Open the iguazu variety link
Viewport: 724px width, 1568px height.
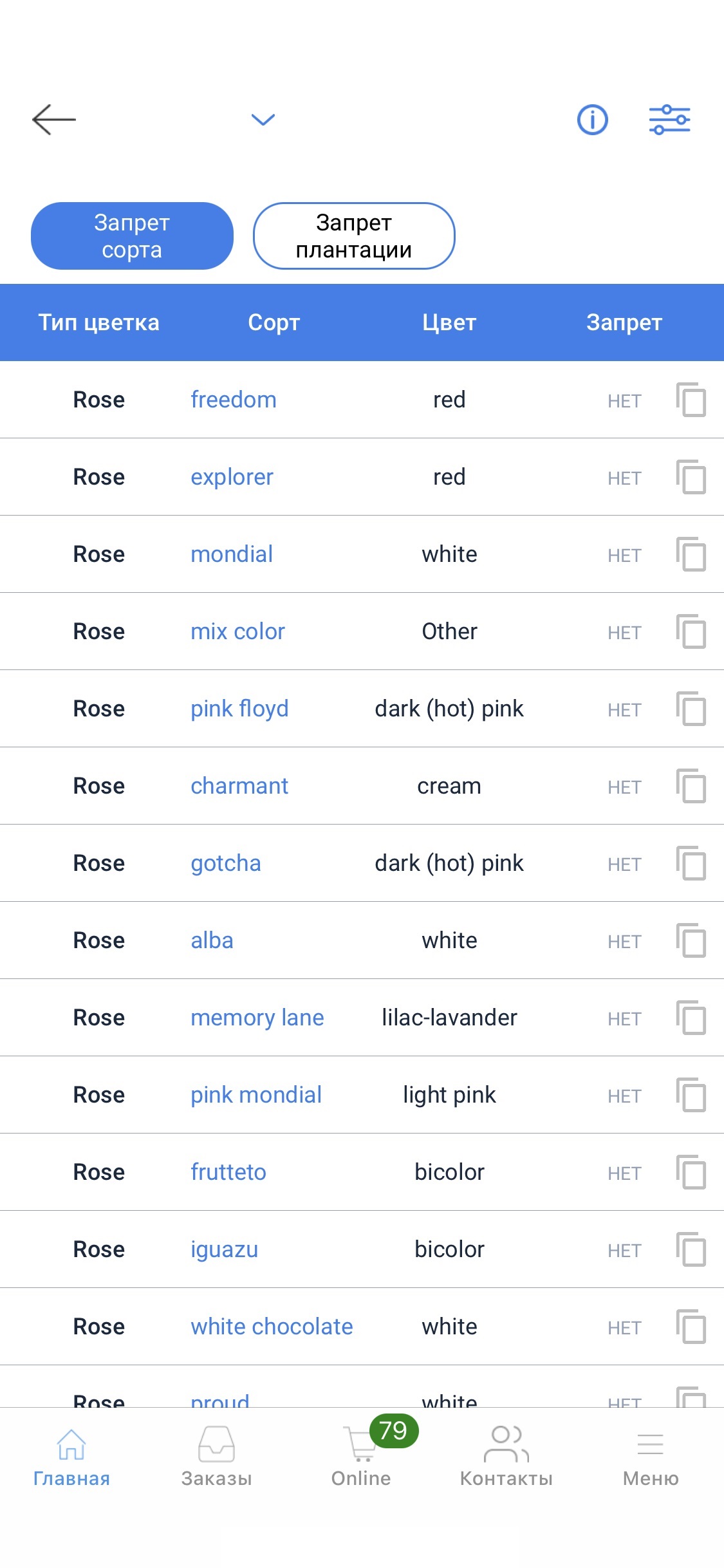[224, 1249]
